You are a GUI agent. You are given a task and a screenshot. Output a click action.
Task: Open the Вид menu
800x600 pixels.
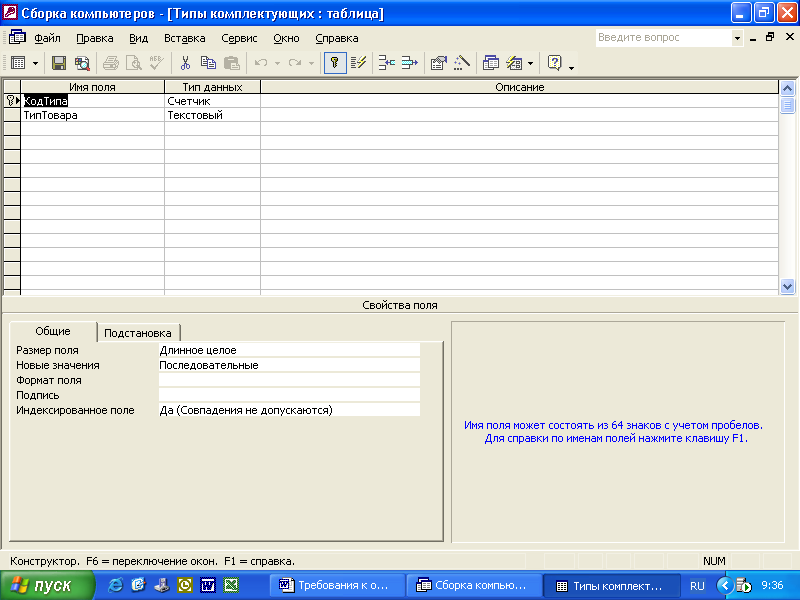click(138, 38)
